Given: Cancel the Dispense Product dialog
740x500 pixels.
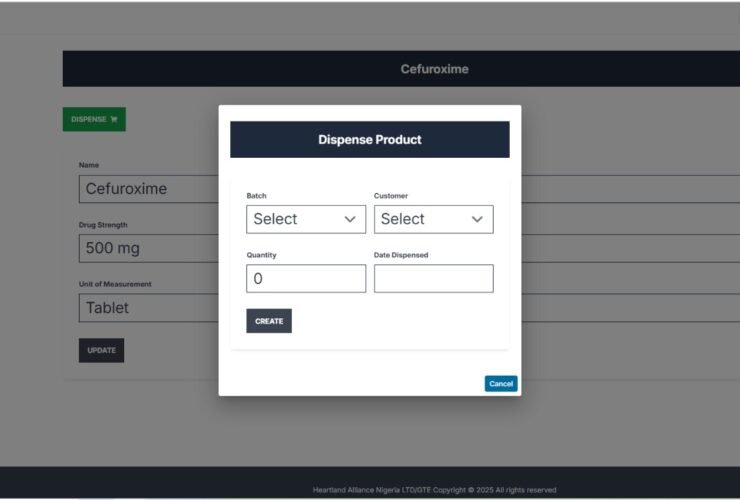Looking at the screenshot, I should 501,384.
